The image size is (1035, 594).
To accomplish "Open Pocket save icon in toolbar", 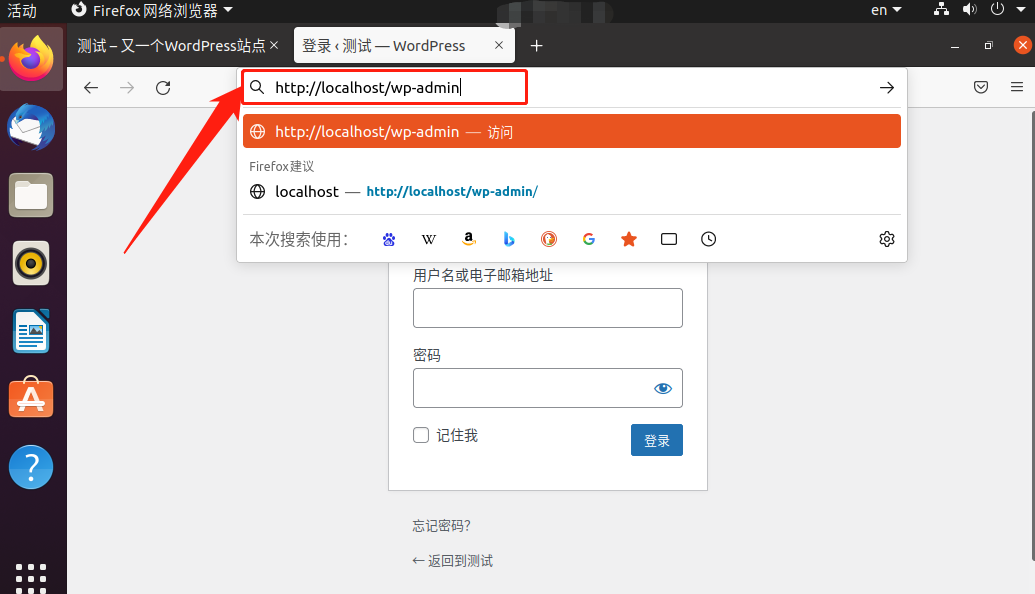I will [x=981, y=87].
